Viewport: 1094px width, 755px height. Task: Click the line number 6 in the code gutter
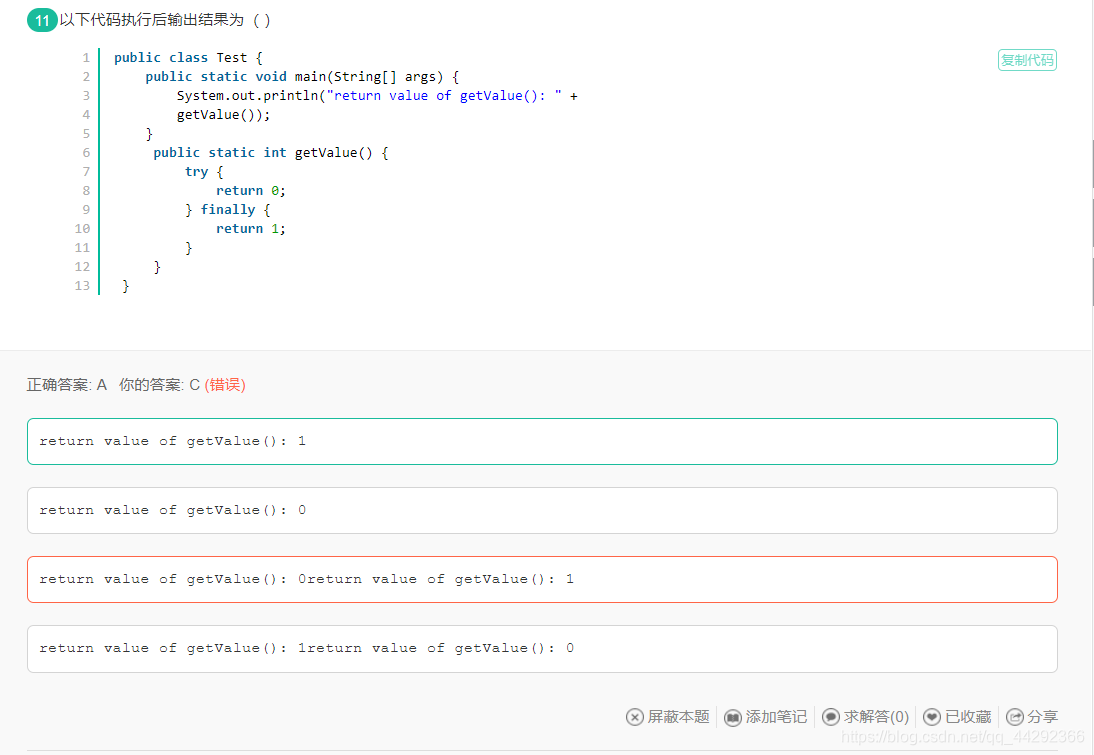point(87,153)
